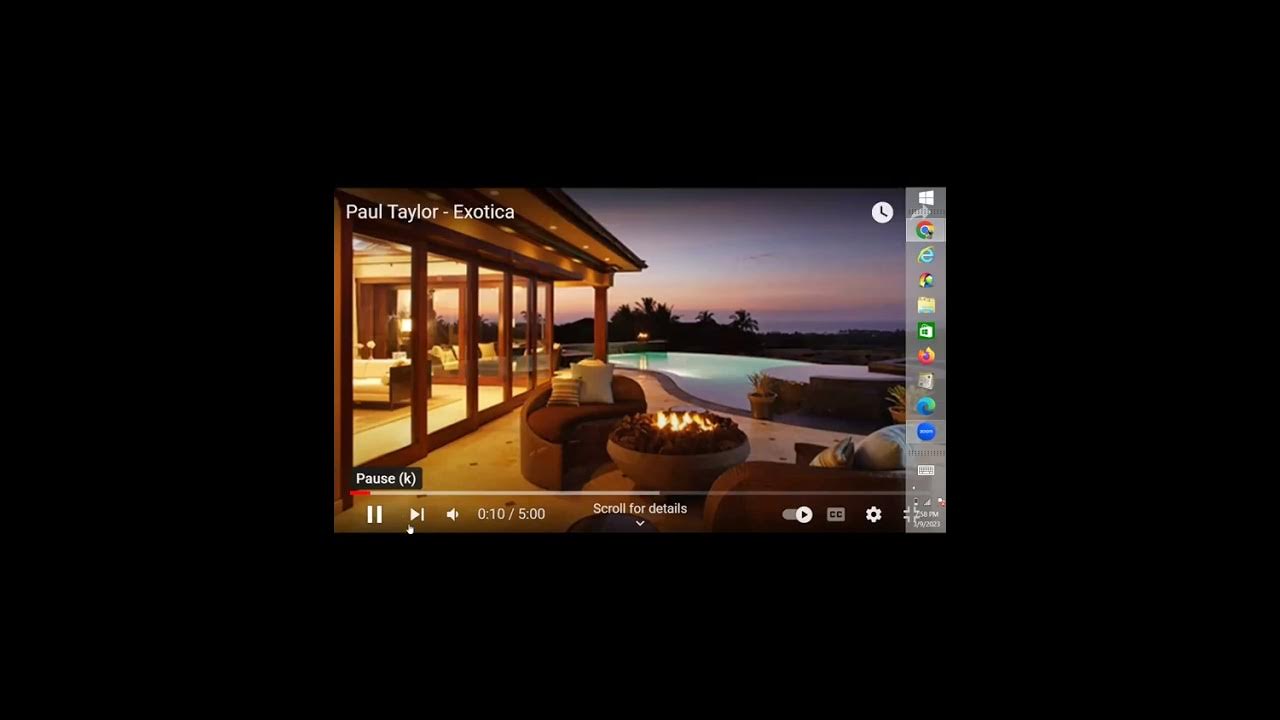Viewport: 1280px width, 720px height.
Task: Click the Scroll for details label
Action: tap(640, 508)
